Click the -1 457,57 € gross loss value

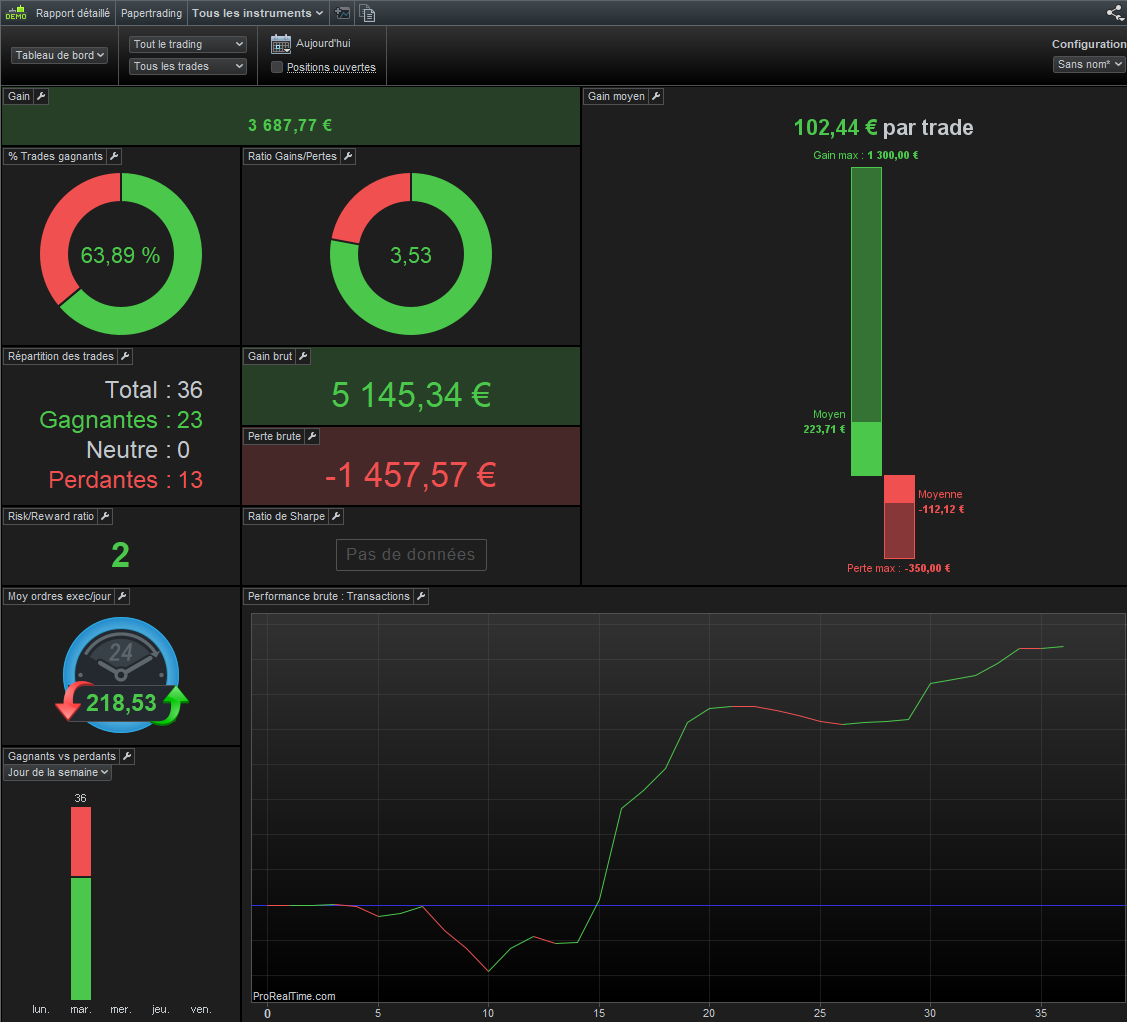410,475
